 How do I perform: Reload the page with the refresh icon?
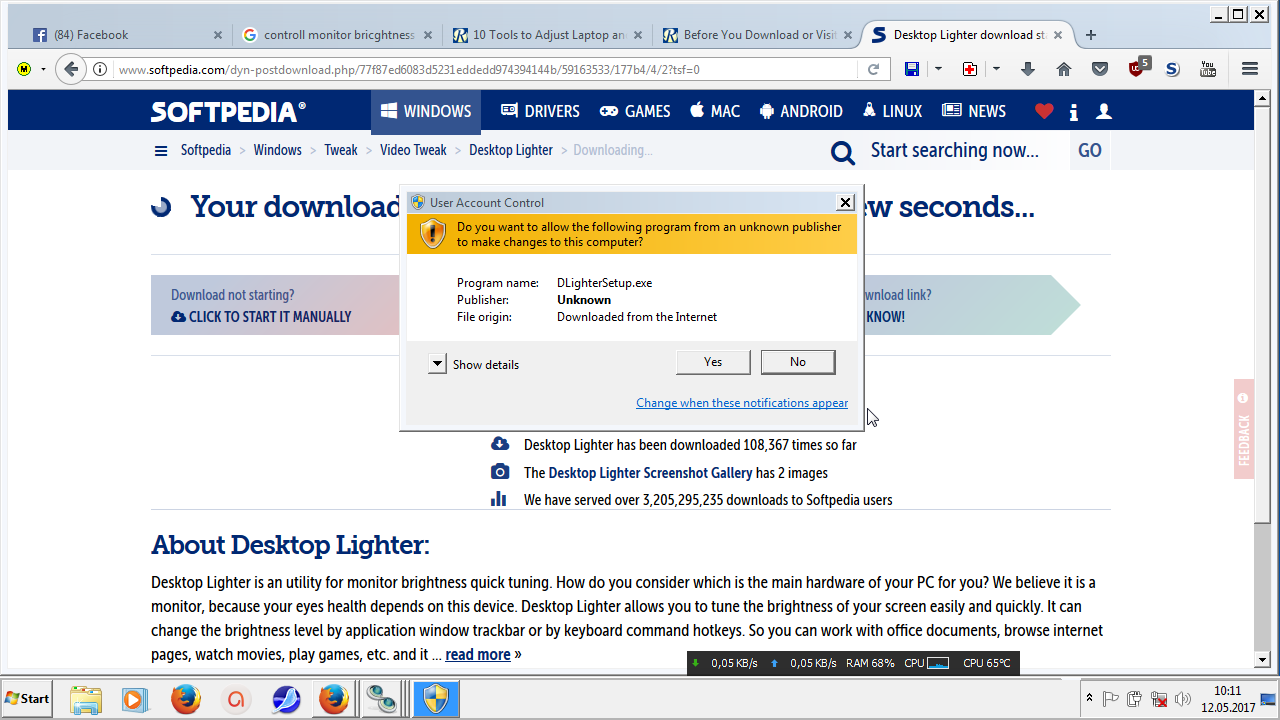point(873,69)
